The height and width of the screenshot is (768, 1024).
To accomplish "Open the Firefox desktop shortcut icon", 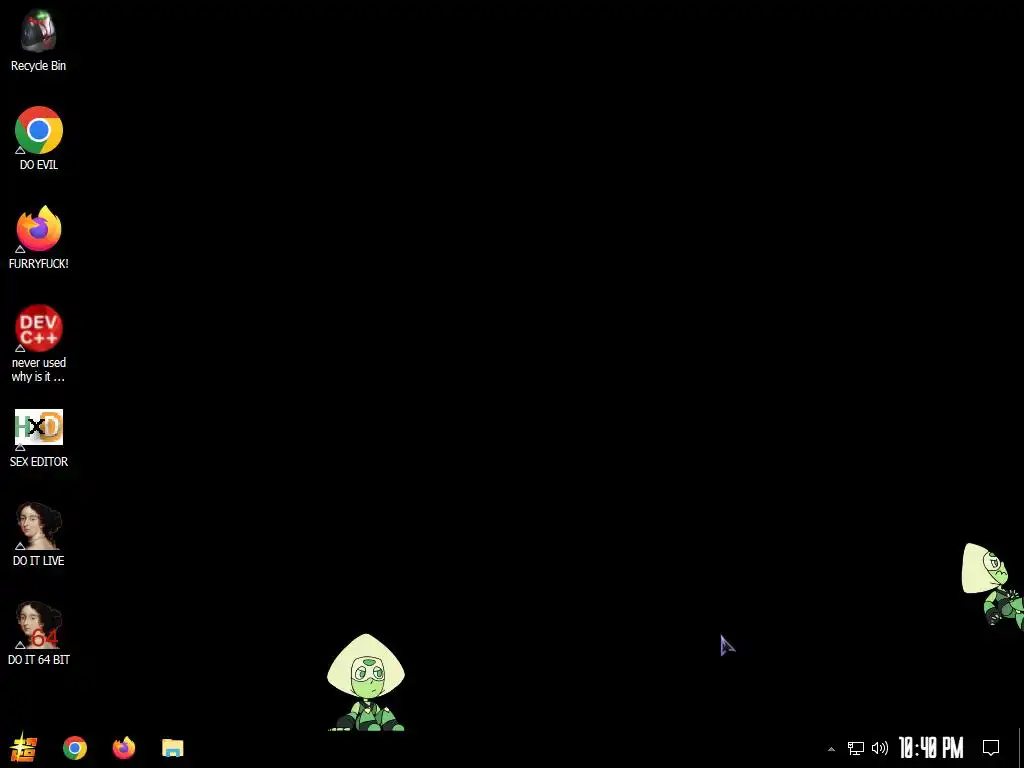I will click(39, 229).
